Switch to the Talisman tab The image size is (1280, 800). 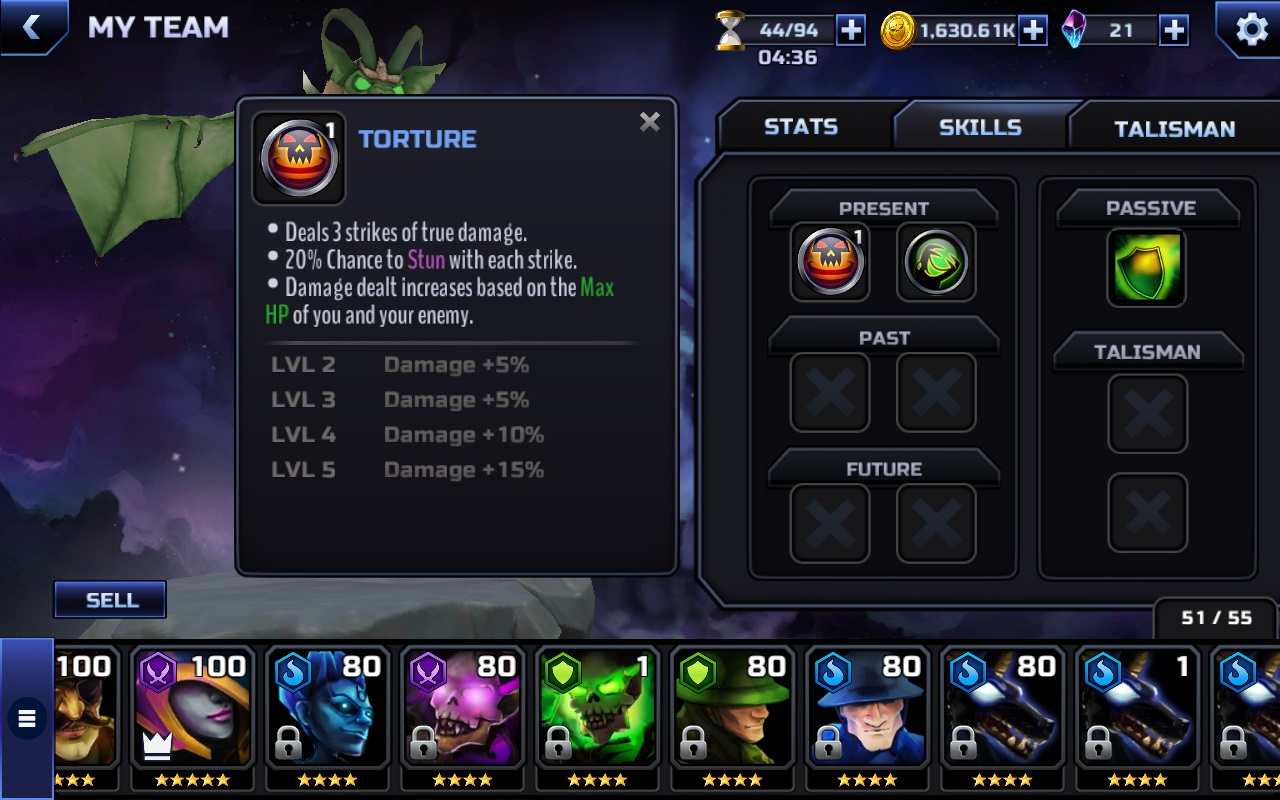pyautogui.click(x=1174, y=128)
